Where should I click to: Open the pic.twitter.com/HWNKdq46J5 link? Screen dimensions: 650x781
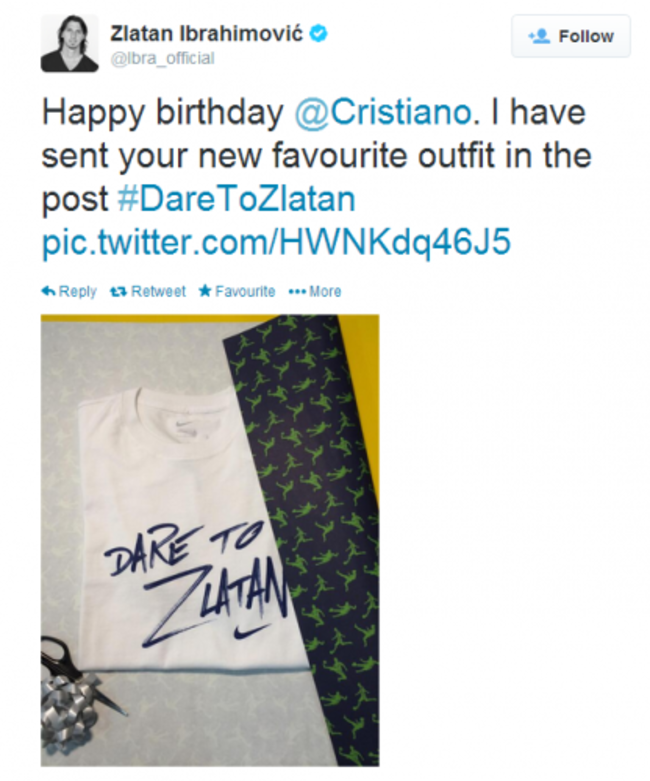pos(276,243)
